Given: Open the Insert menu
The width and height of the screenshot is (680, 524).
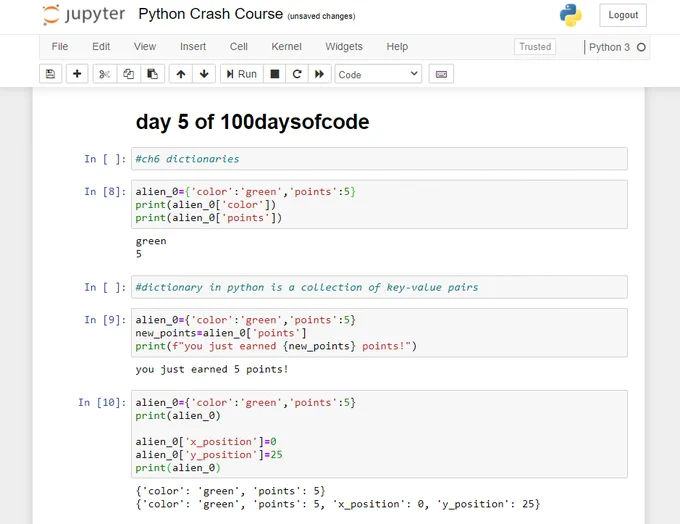Looking at the screenshot, I should pos(193,47).
